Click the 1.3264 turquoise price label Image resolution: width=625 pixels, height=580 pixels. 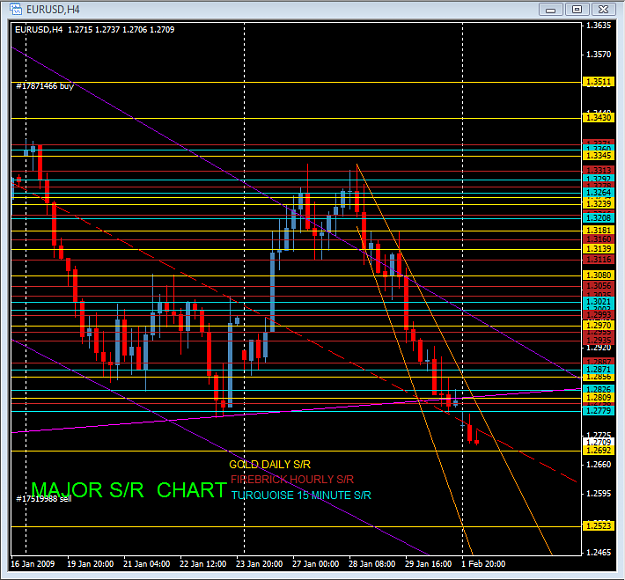[598, 193]
